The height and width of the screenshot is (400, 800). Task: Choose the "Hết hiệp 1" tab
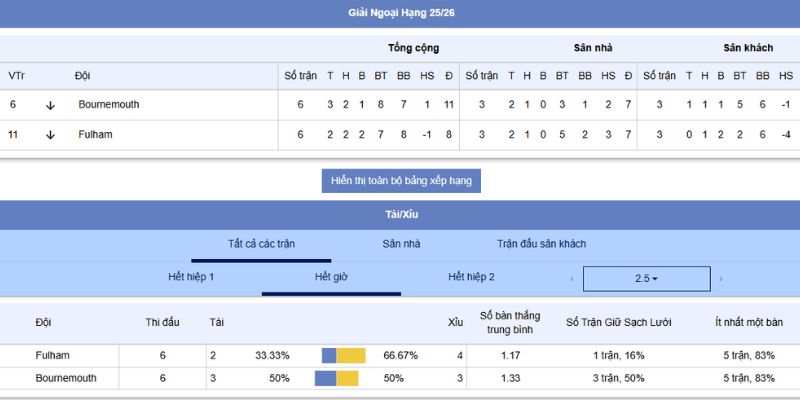coord(191,277)
